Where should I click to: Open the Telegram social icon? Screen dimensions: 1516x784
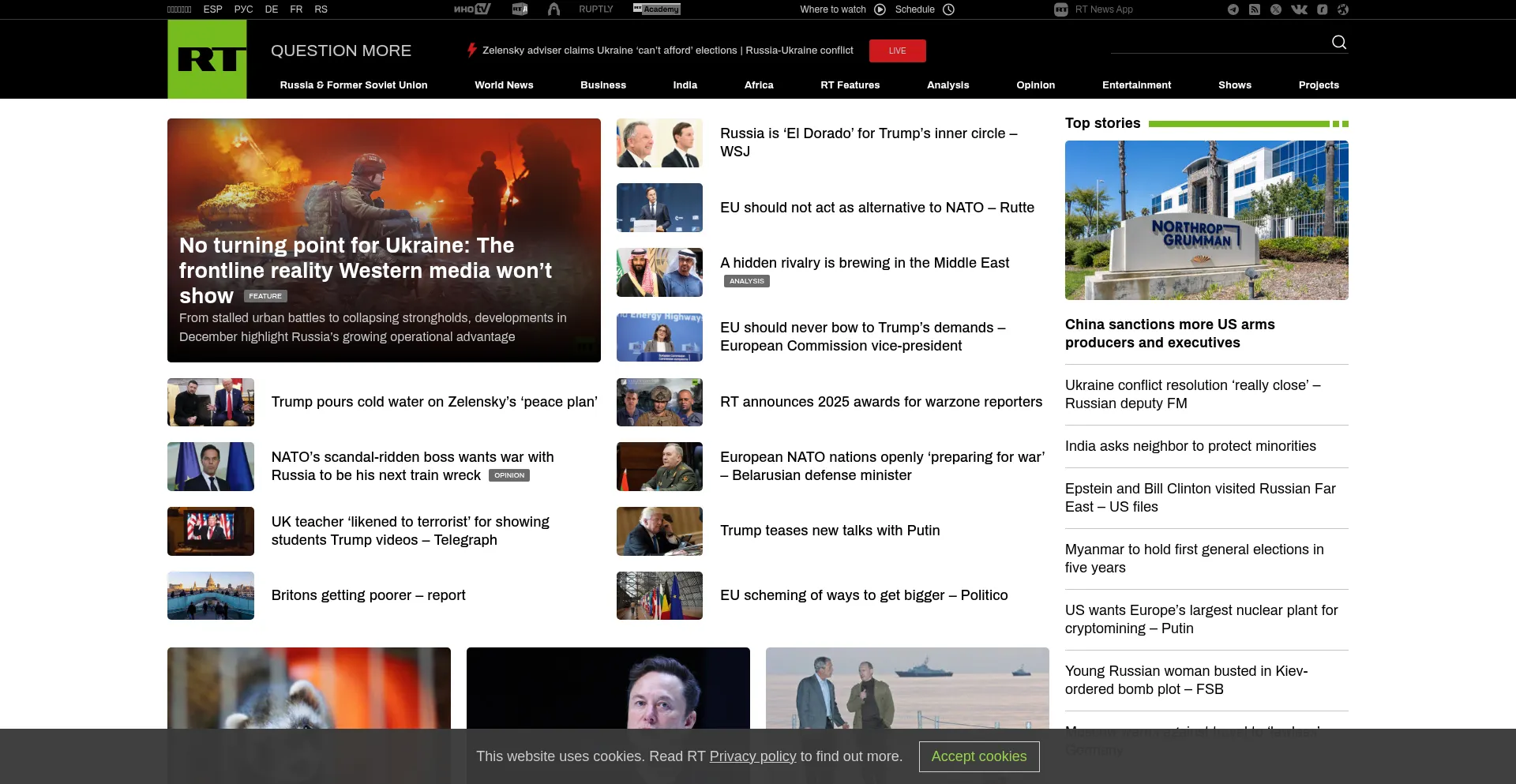coord(1233,9)
